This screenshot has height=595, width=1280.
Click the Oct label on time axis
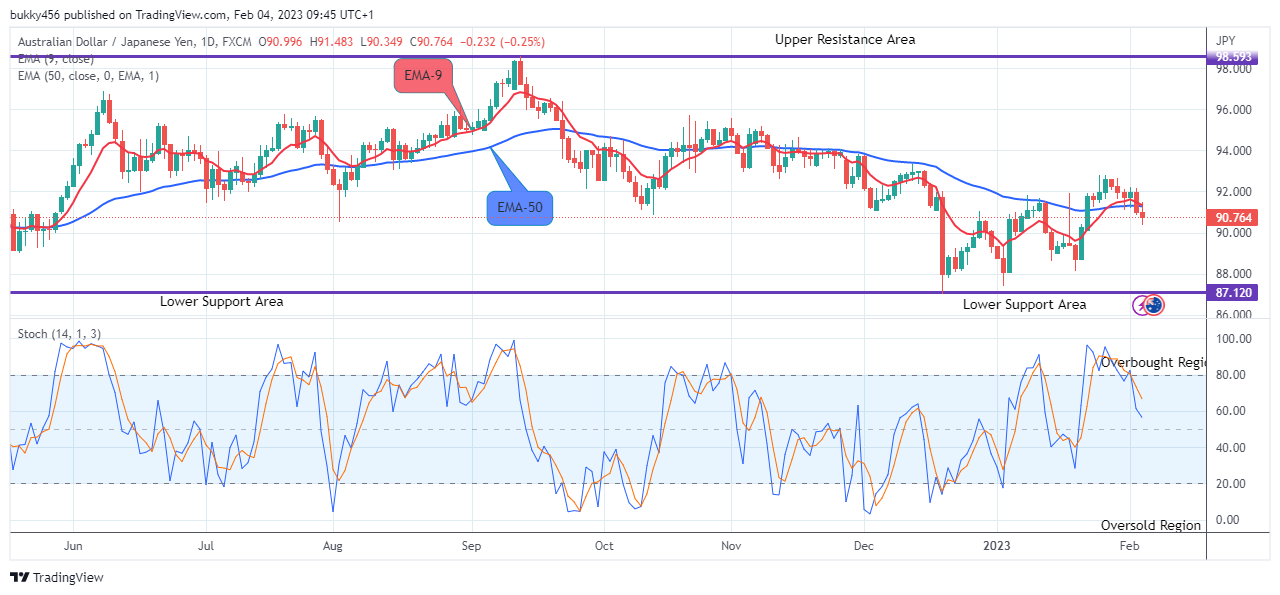click(602, 547)
